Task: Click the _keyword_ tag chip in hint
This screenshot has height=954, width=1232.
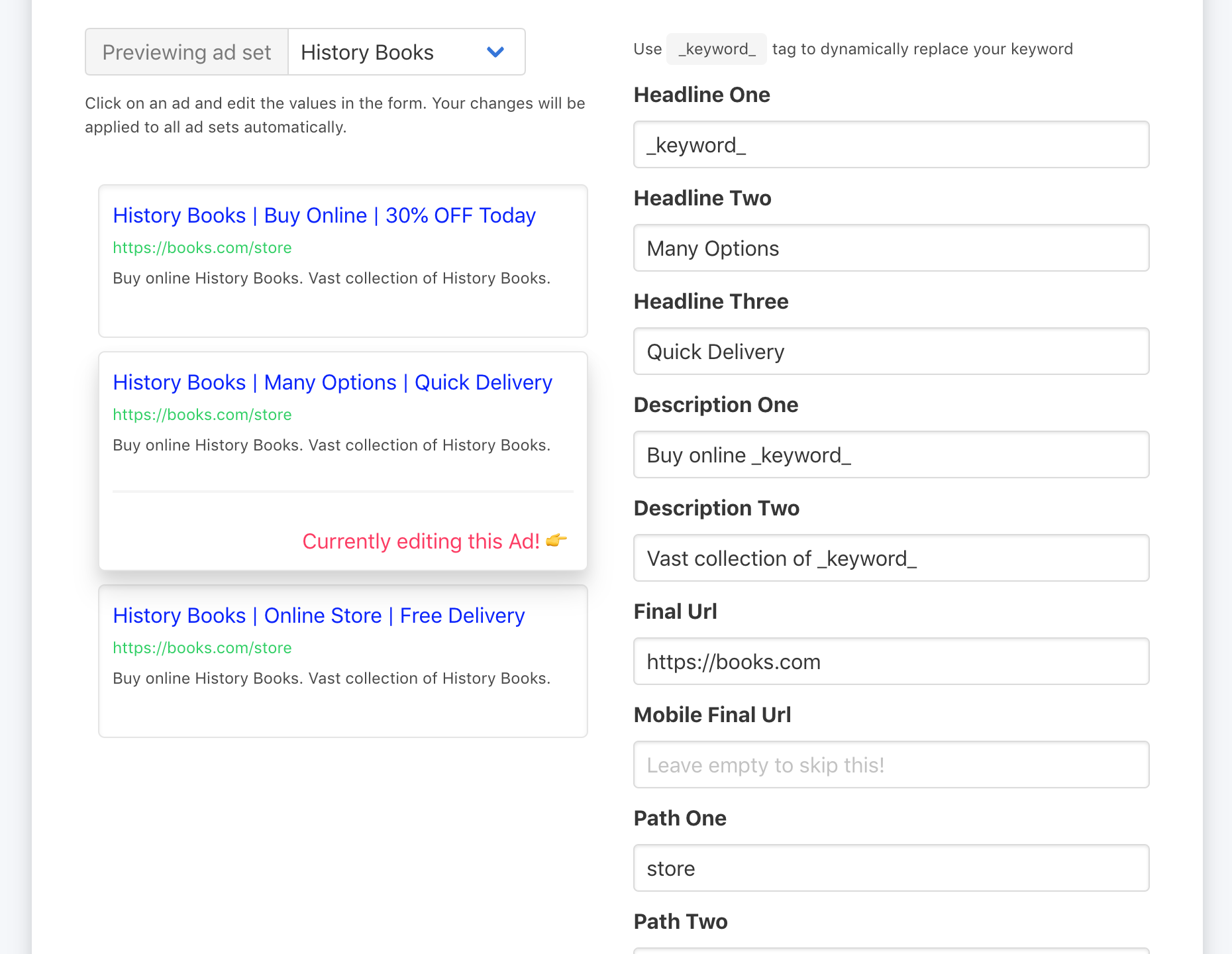Action: click(717, 49)
